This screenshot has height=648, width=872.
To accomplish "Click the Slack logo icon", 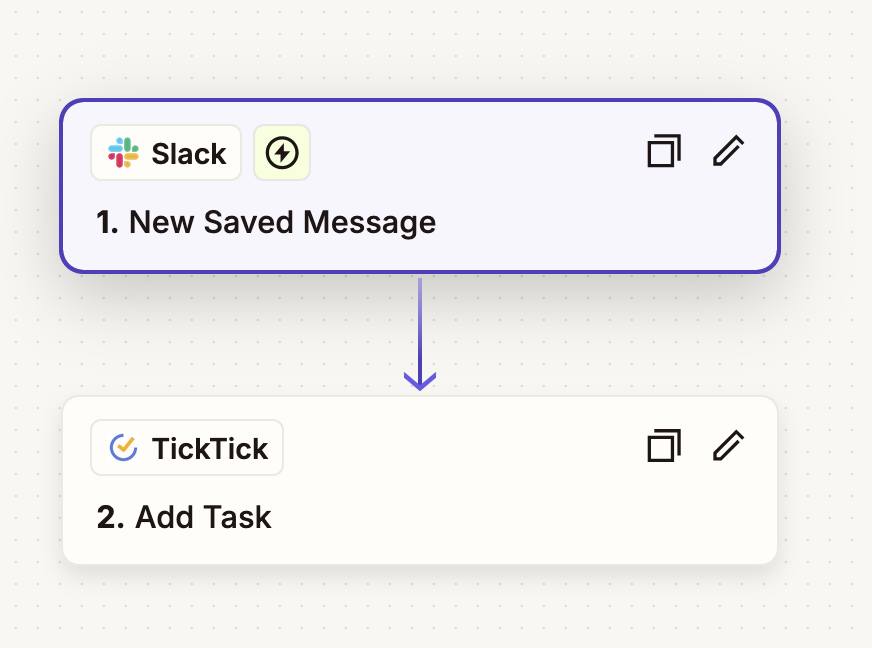I will point(123,152).
